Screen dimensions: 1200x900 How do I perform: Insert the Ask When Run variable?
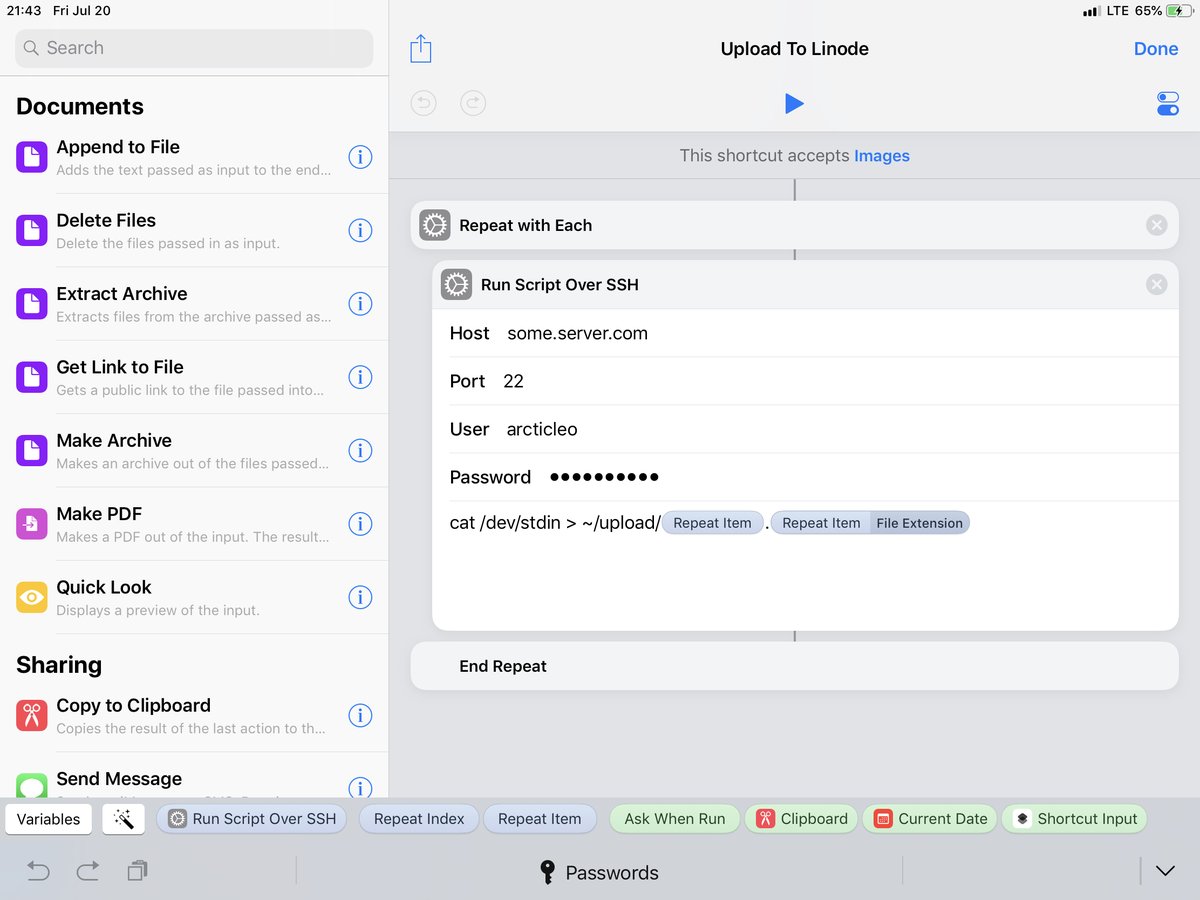[x=675, y=819]
